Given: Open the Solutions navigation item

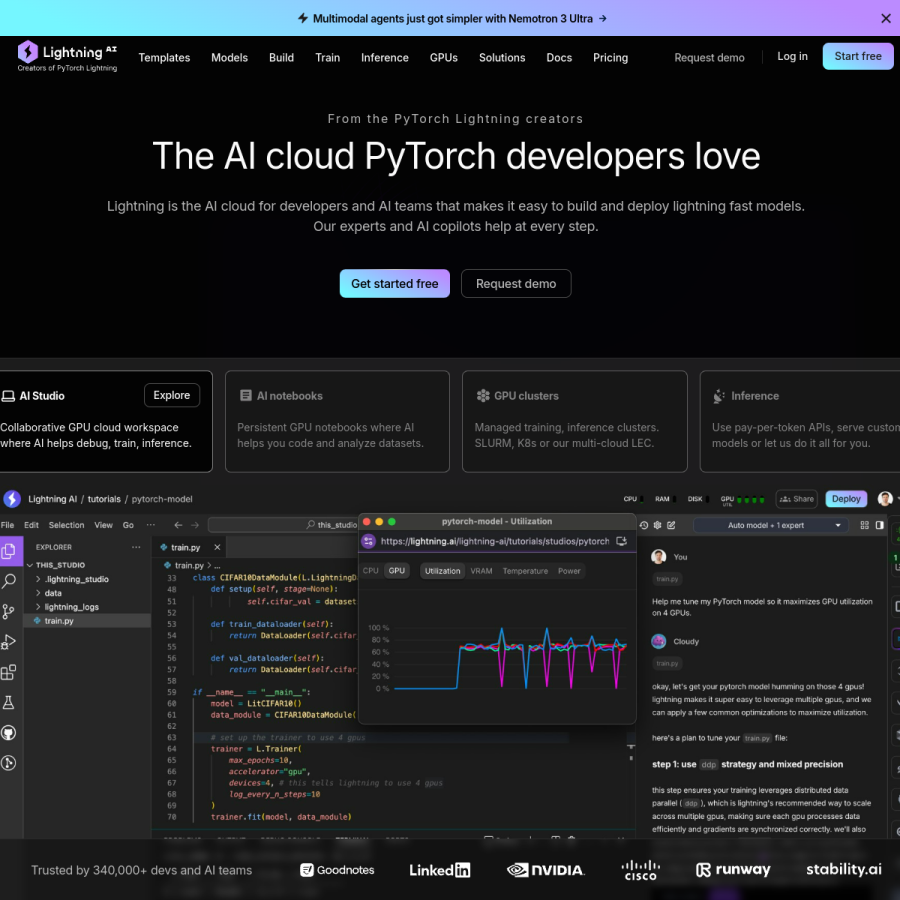Looking at the screenshot, I should (502, 57).
